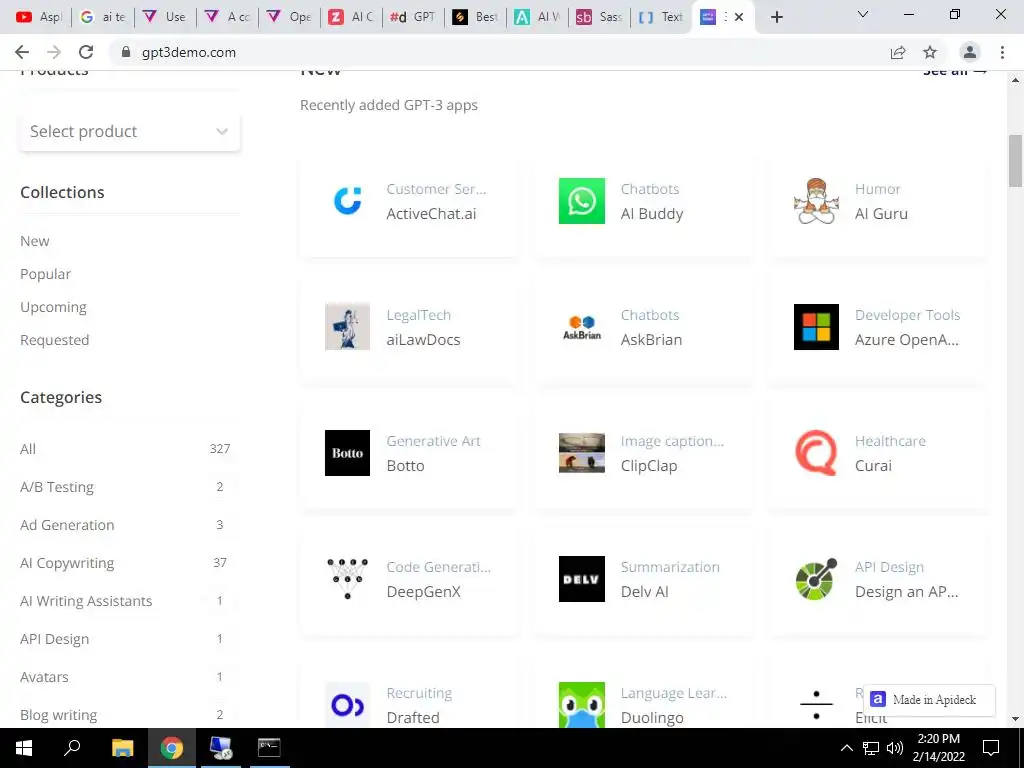The height and width of the screenshot is (768, 1024).
Task: Open File Explorer from taskbar
Action: 122,748
